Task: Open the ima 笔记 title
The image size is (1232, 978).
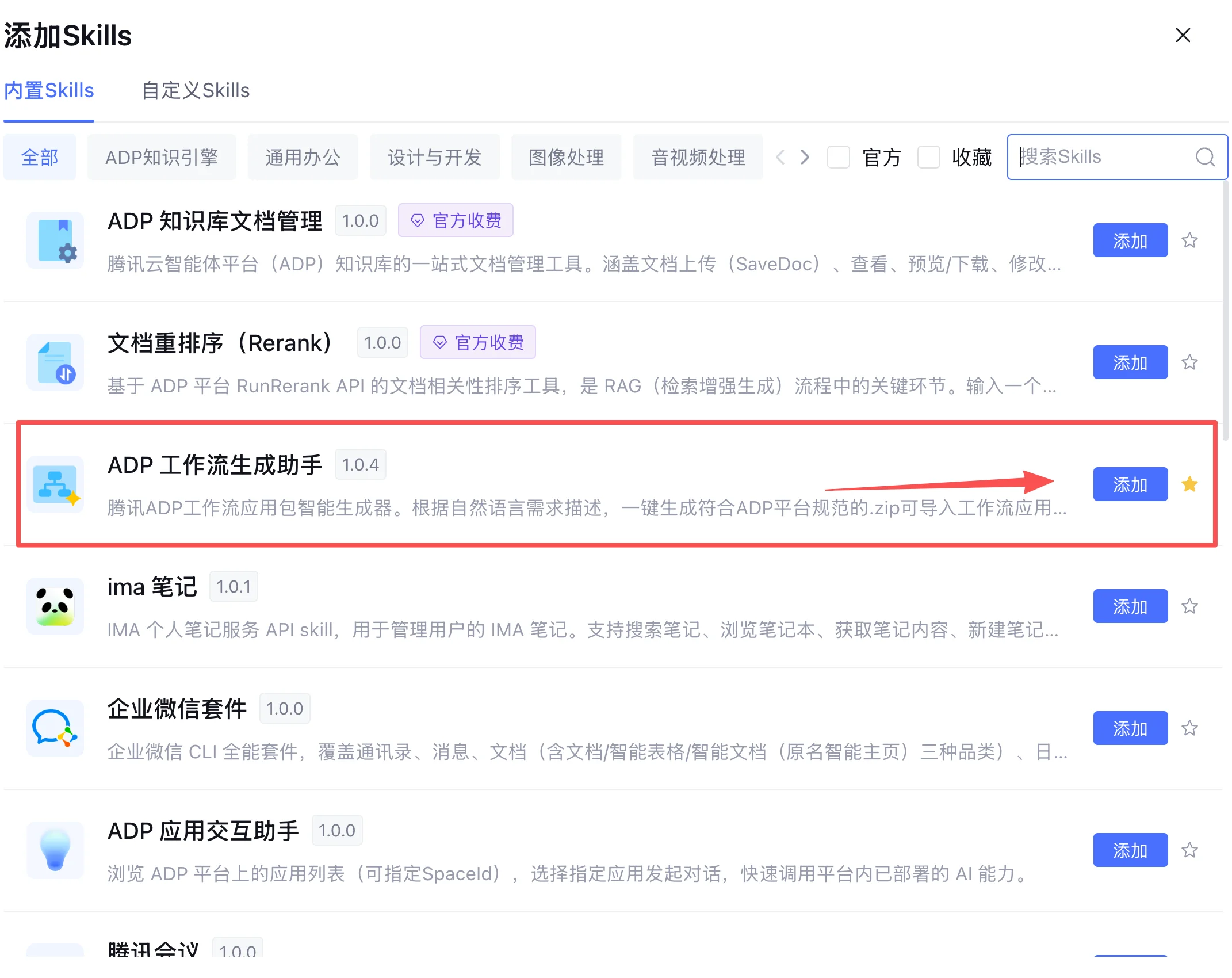Action: (x=152, y=587)
